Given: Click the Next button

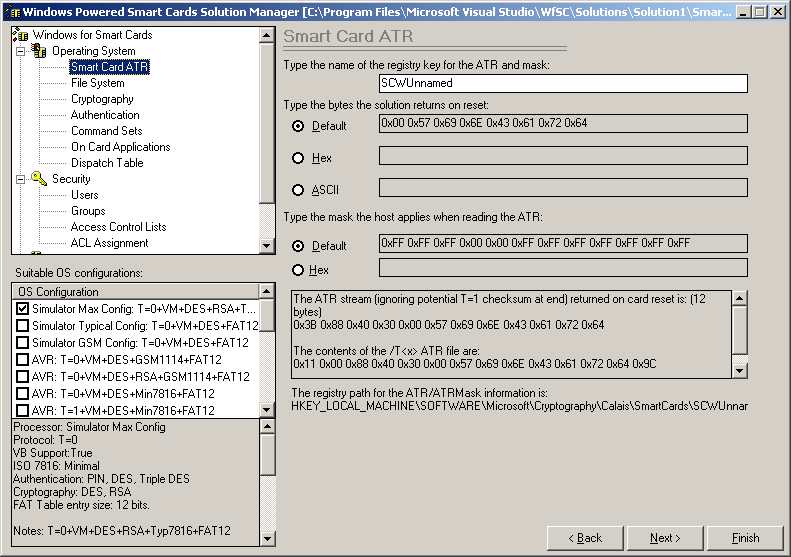Looking at the screenshot, I should pyautogui.click(x=665, y=538).
